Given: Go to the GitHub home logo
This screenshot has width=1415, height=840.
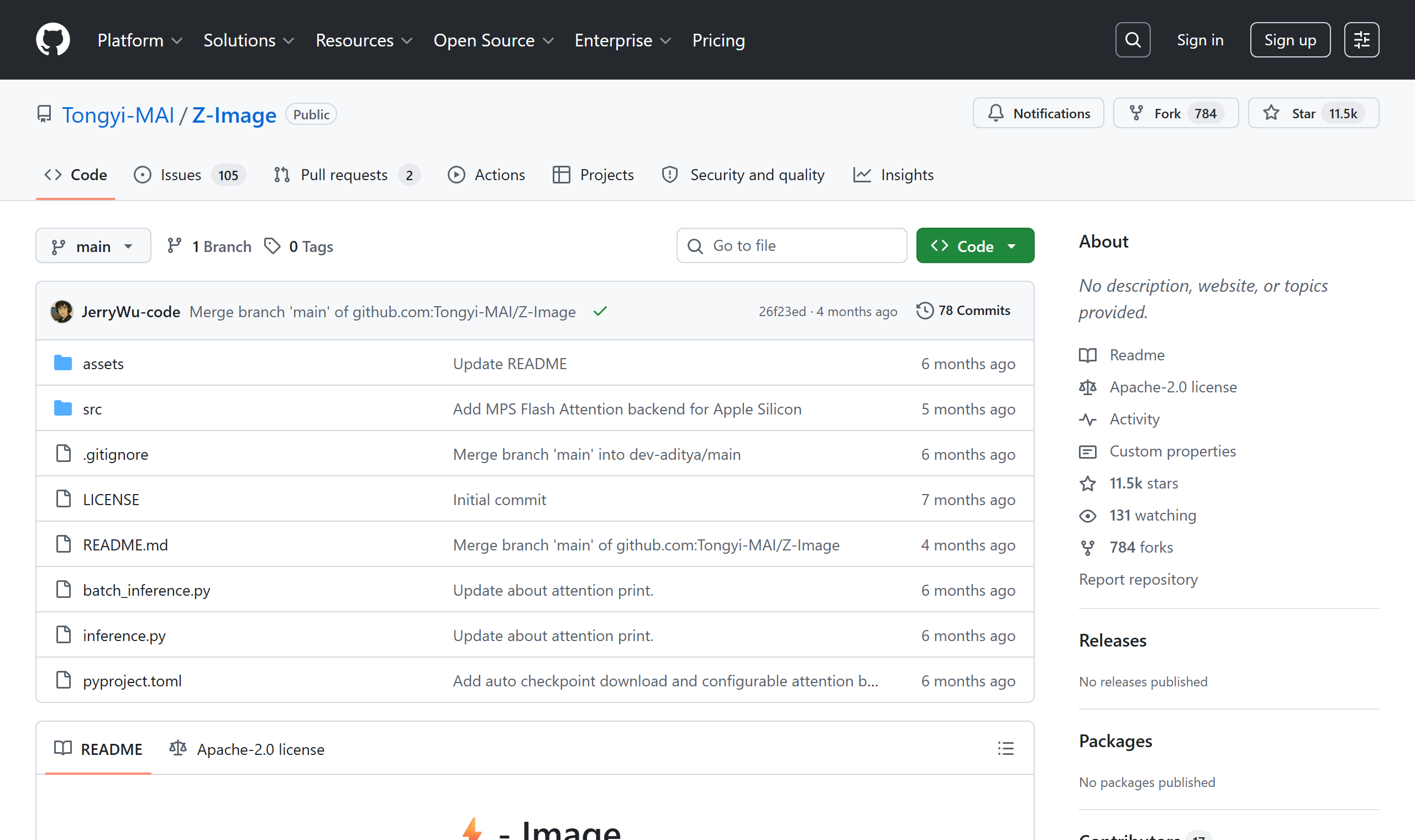Looking at the screenshot, I should (x=53, y=40).
